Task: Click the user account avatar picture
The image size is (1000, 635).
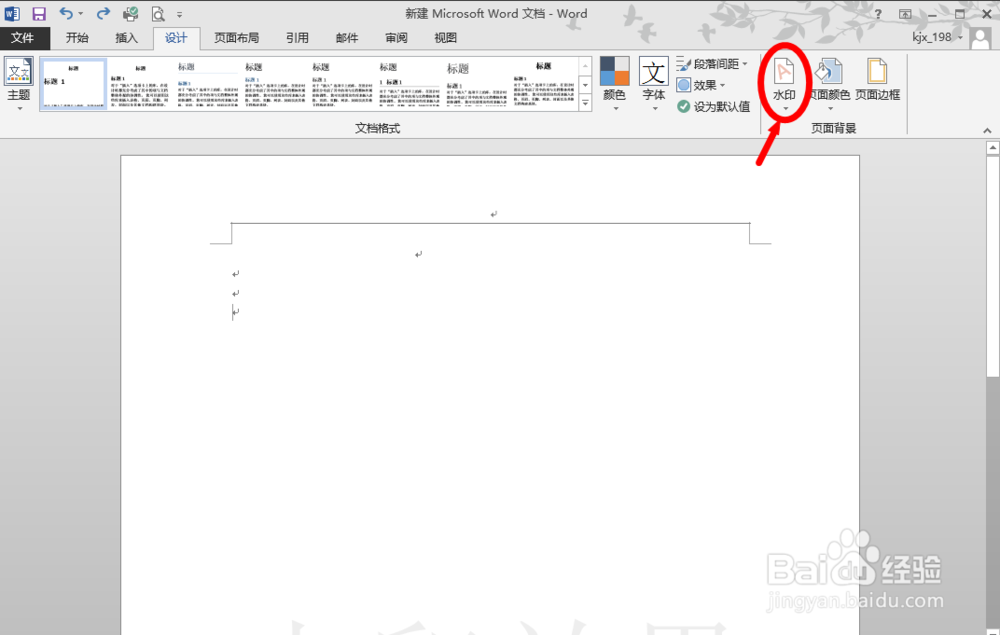Action: point(981,38)
